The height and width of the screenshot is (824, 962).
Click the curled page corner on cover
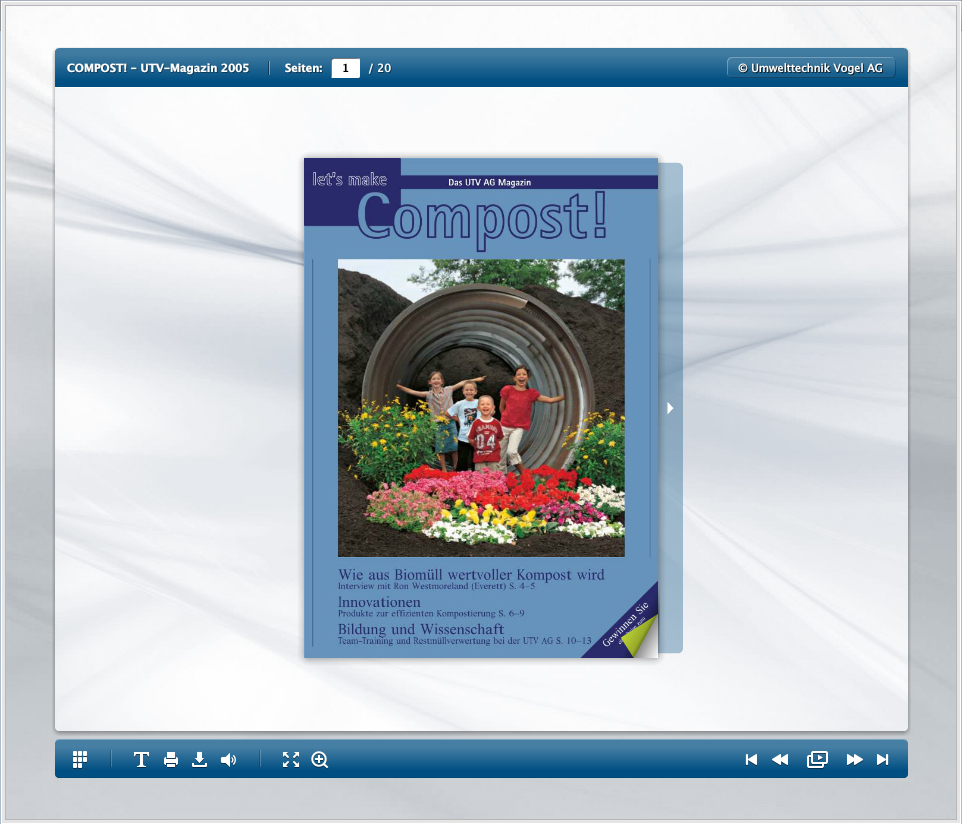click(x=640, y=638)
